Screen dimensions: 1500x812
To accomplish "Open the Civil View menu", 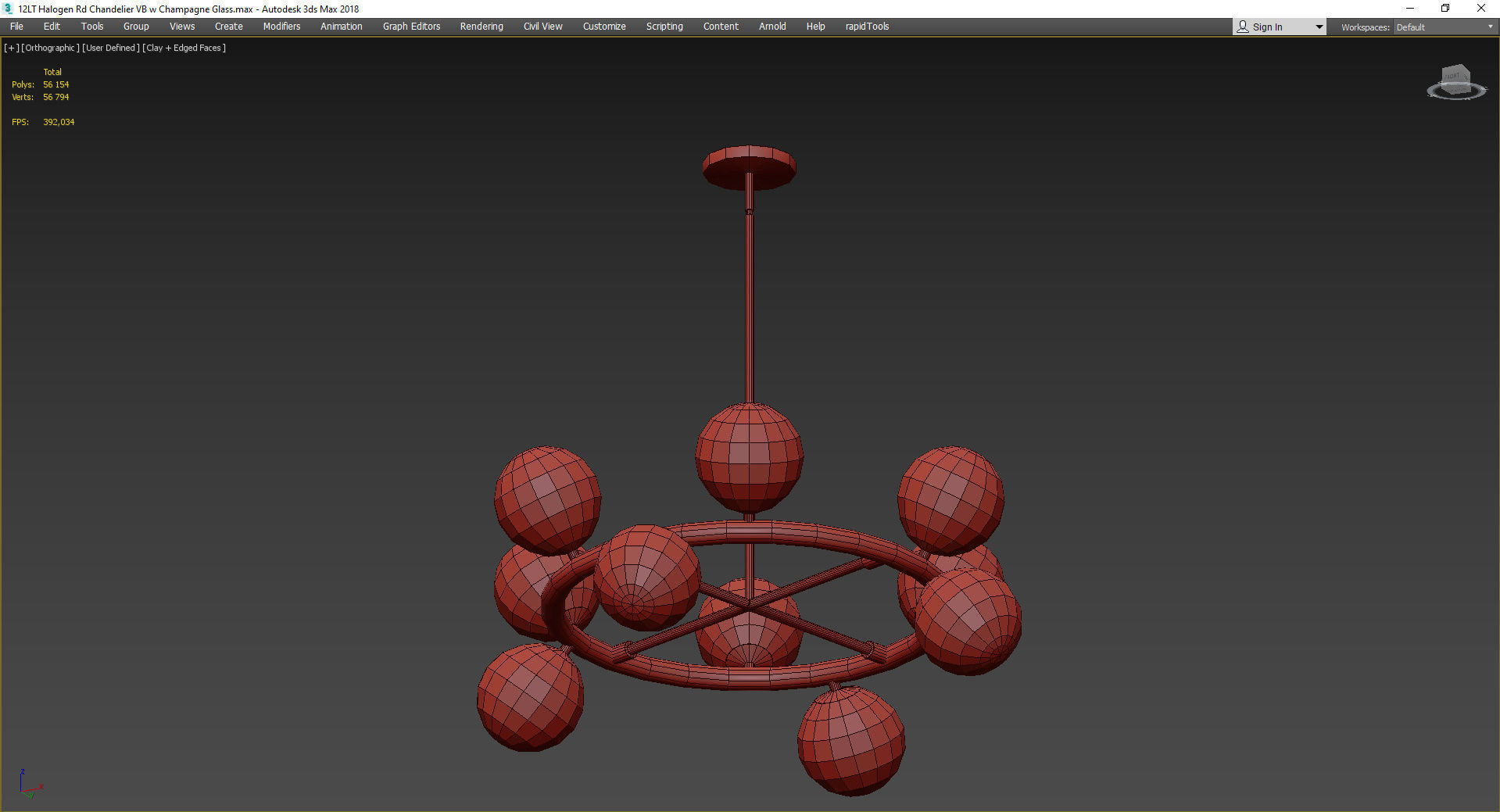I will (543, 27).
